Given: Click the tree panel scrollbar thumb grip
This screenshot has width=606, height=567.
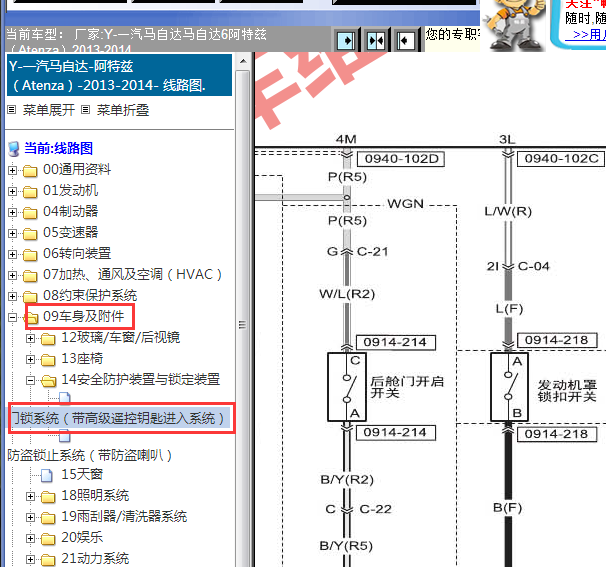Looking at the screenshot, I should click(242, 325).
